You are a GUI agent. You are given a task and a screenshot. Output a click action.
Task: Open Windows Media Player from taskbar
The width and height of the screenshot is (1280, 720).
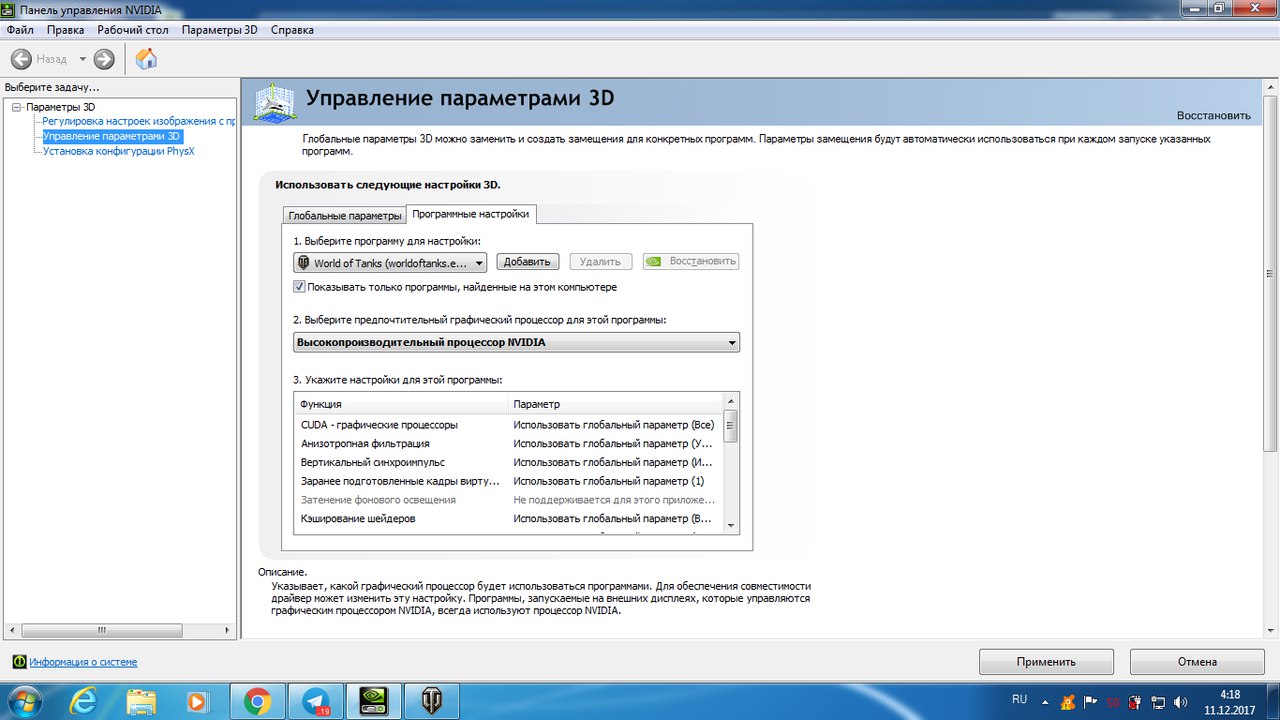(x=198, y=701)
